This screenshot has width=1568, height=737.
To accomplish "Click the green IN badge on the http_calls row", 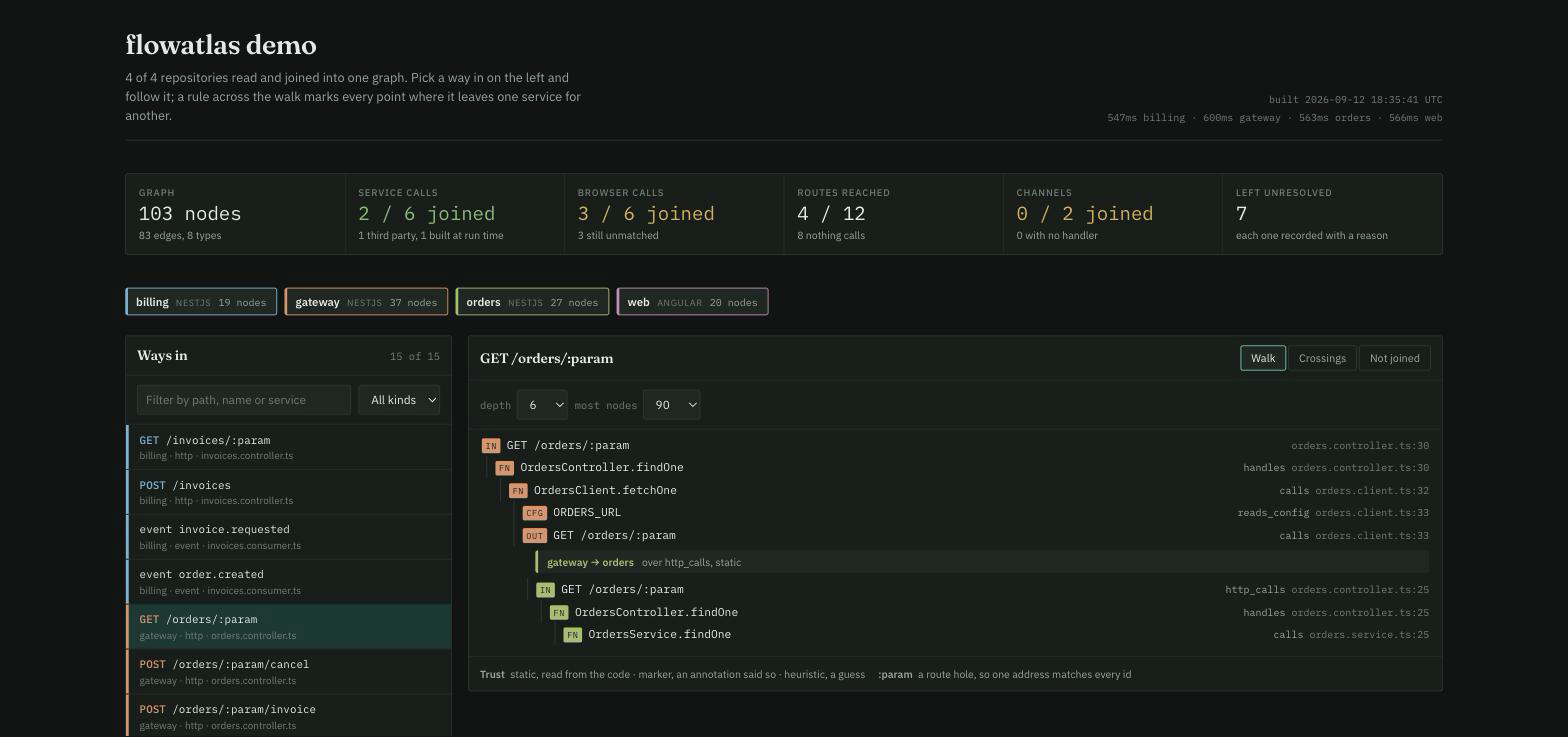I will pyautogui.click(x=545, y=590).
